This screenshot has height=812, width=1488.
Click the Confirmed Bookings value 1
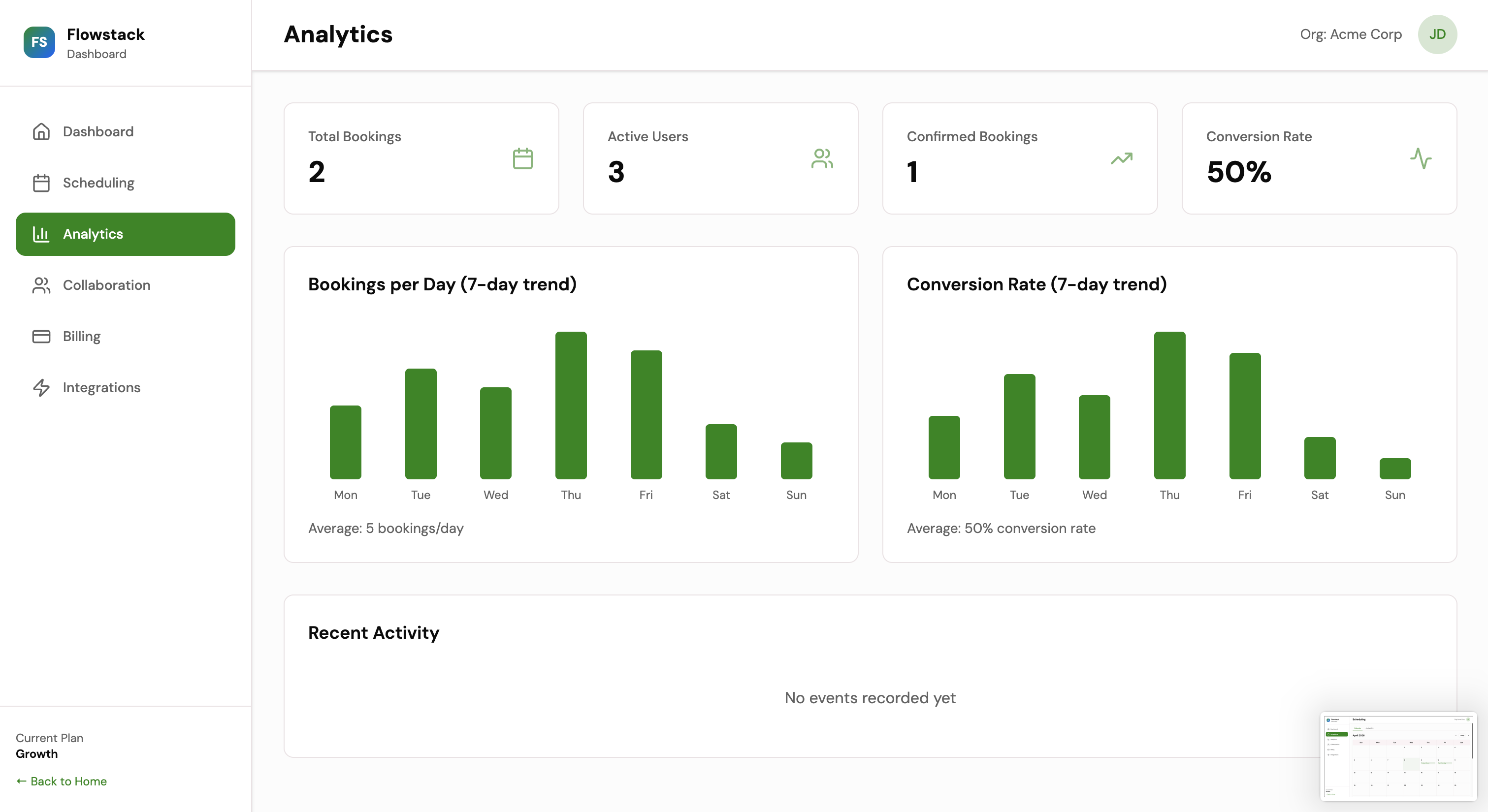pos(912,172)
